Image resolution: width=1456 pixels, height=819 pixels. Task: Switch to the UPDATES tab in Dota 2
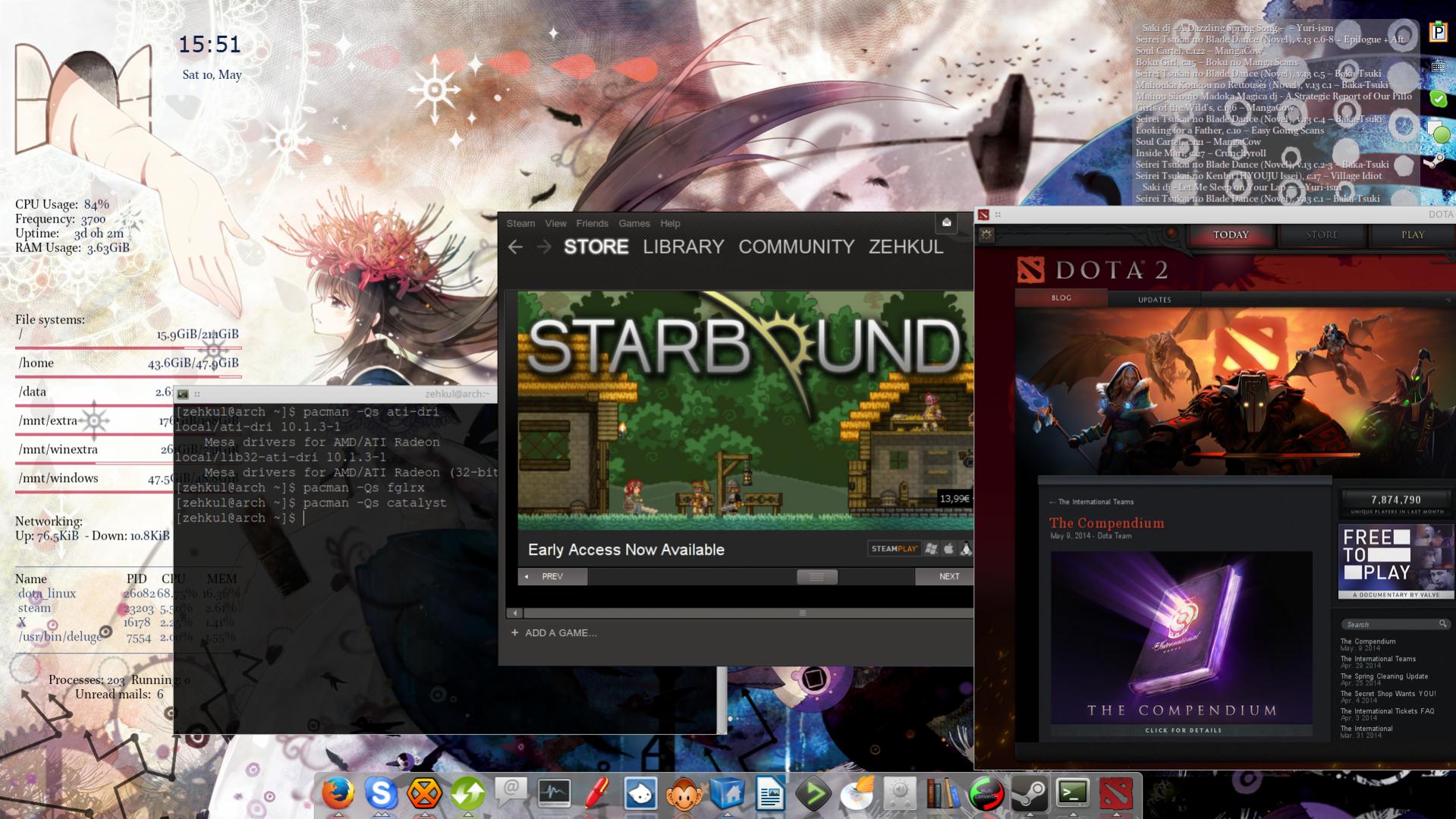pos(1154,300)
